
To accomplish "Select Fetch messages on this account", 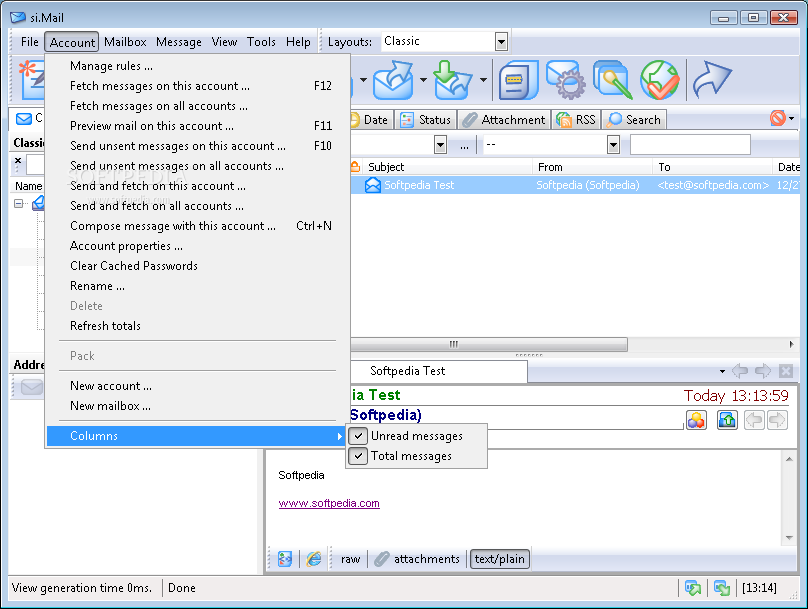I will (198, 86).
